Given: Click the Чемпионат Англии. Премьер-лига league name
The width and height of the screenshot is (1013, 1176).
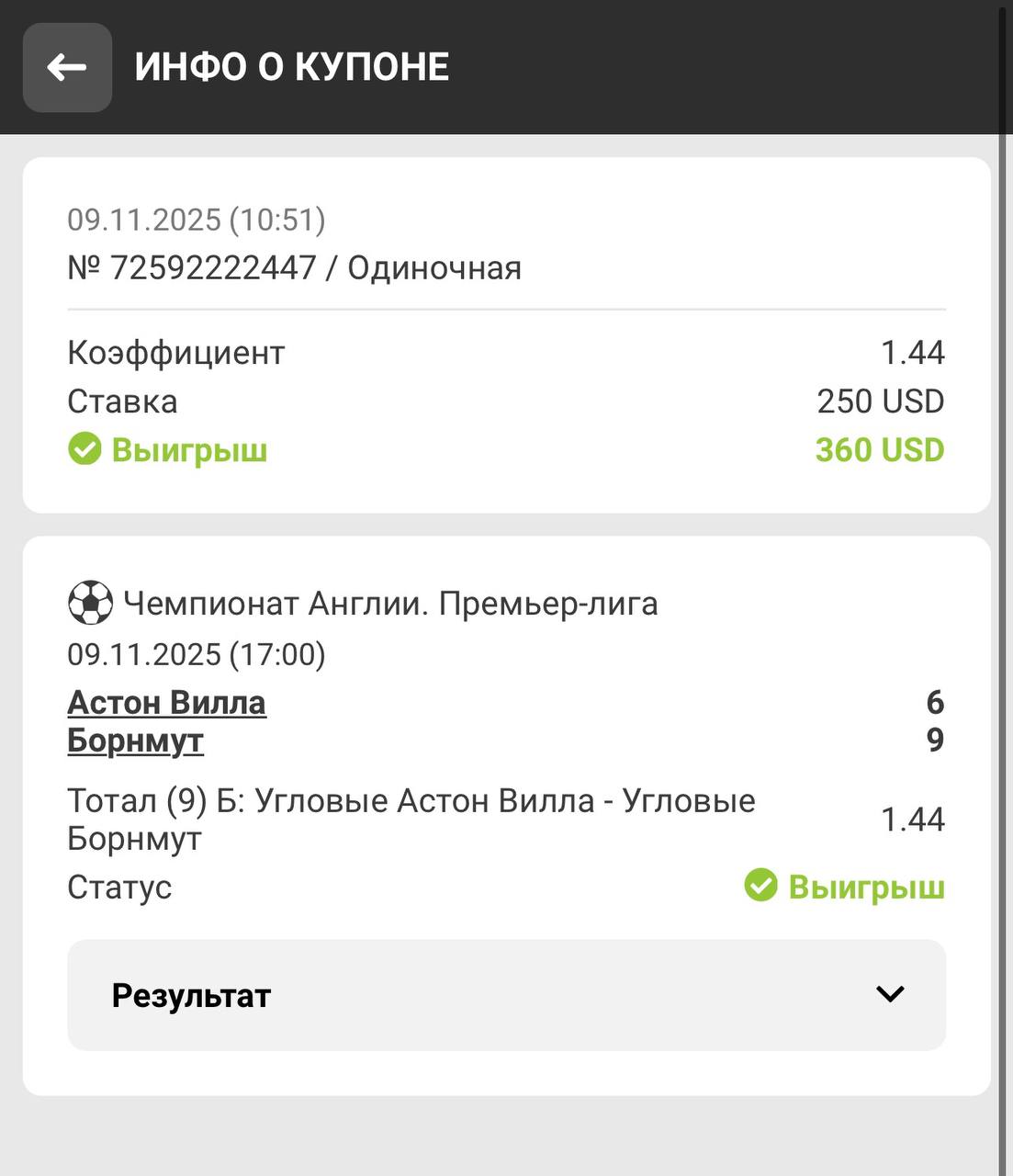Looking at the screenshot, I should tap(390, 604).
